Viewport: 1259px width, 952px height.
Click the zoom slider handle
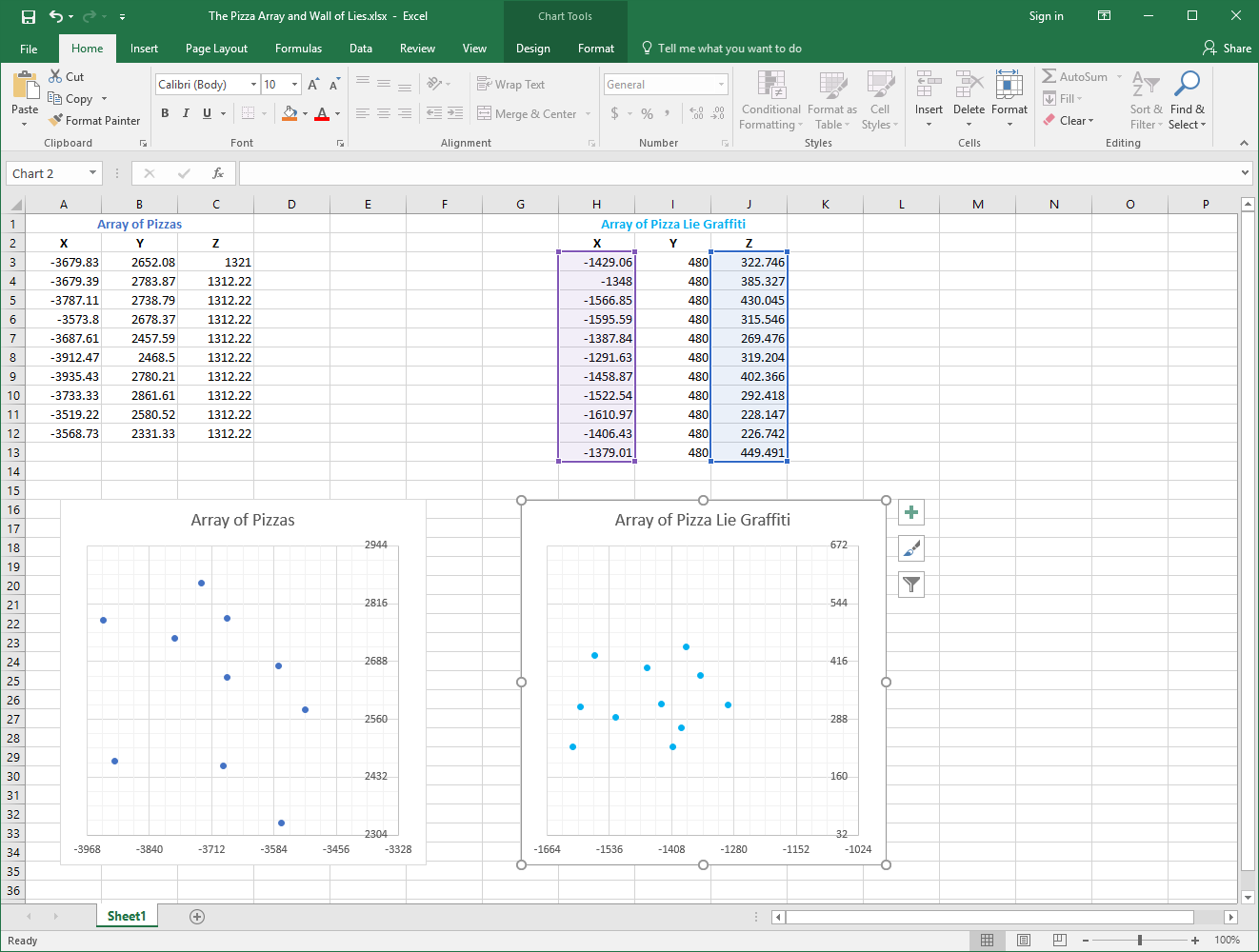pos(1140,941)
